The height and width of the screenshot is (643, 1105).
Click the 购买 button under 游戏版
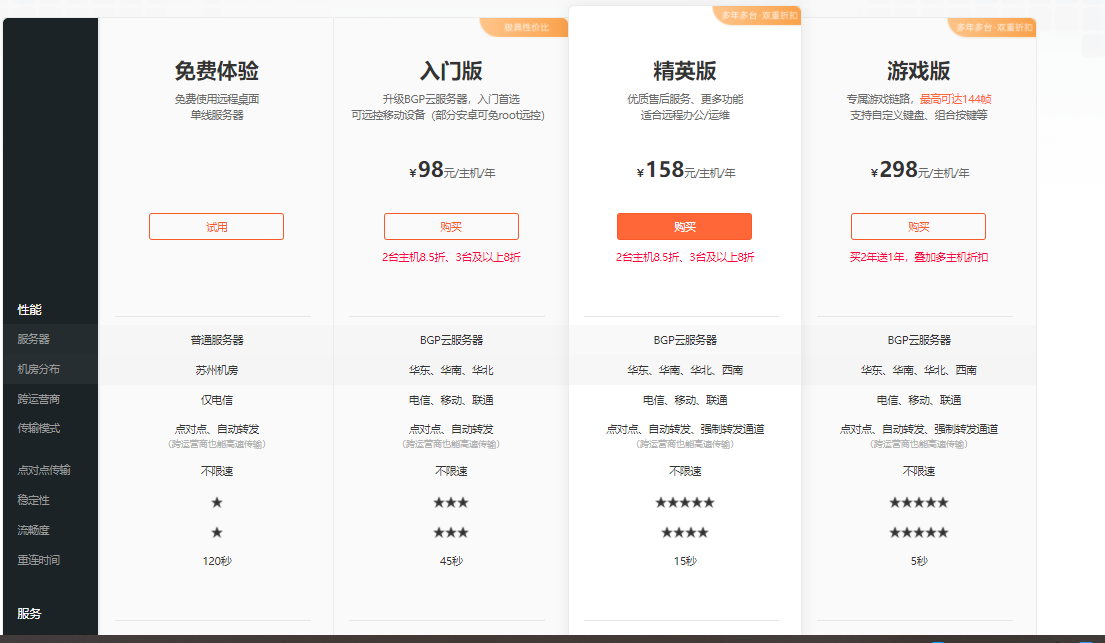point(918,226)
